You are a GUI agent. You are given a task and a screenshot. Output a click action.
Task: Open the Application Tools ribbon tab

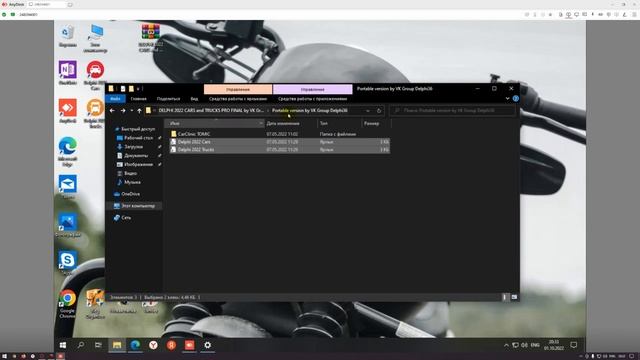[313, 99]
